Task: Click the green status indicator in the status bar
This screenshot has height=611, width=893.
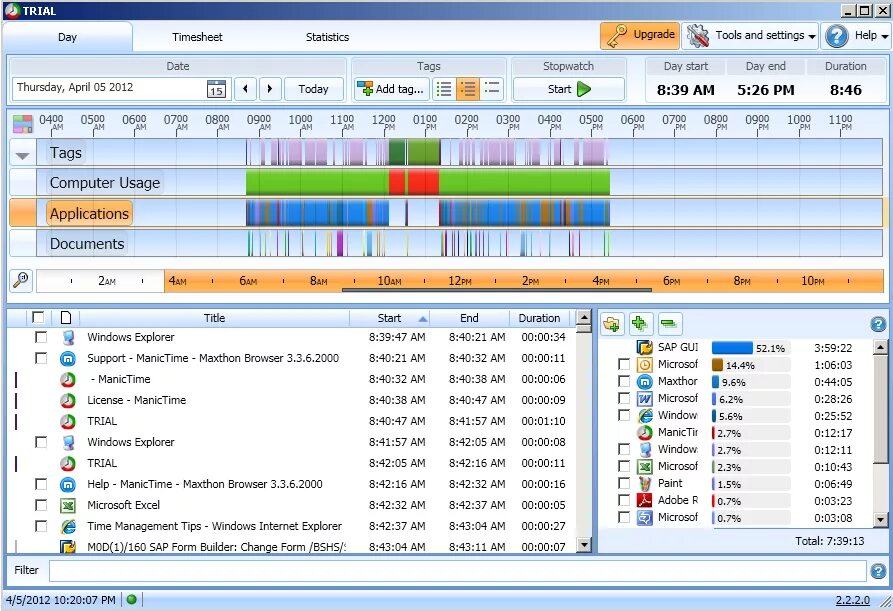Action: [x=132, y=600]
